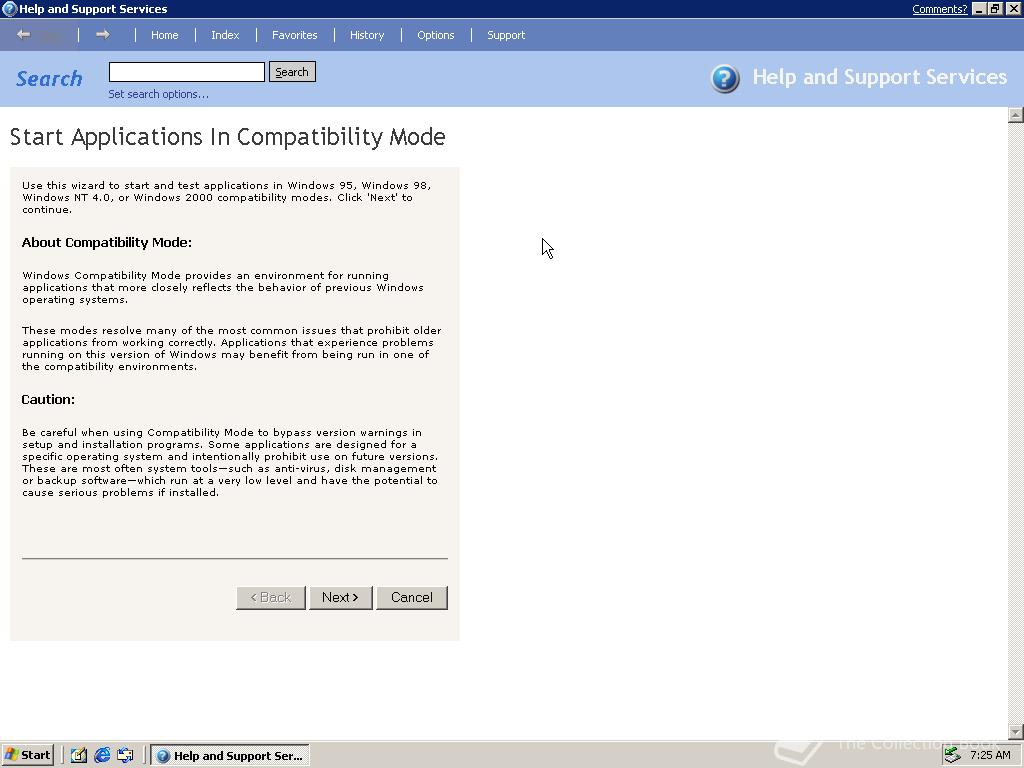Click the Search button
The width and height of the screenshot is (1024, 768).
(292, 72)
